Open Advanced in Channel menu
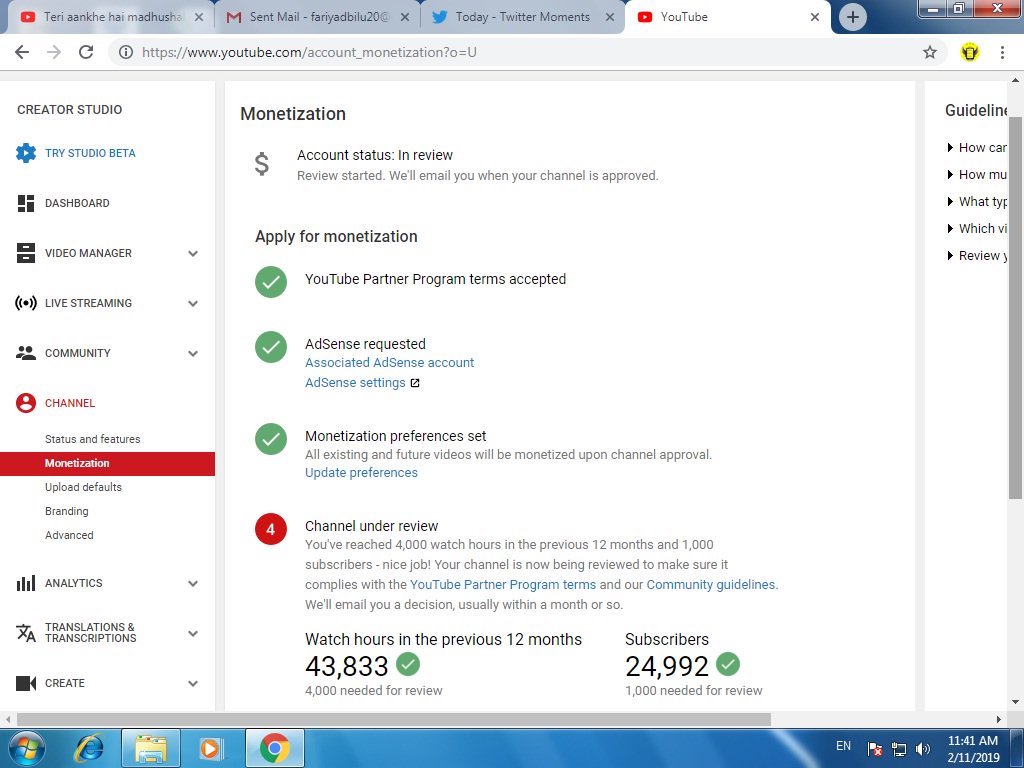 [69, 535]
